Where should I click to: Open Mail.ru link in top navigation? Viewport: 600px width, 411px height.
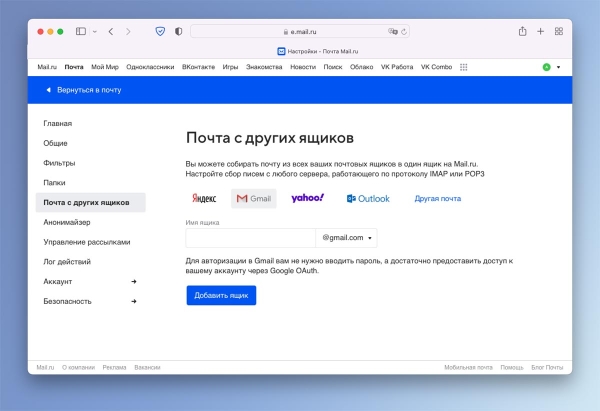47,67
